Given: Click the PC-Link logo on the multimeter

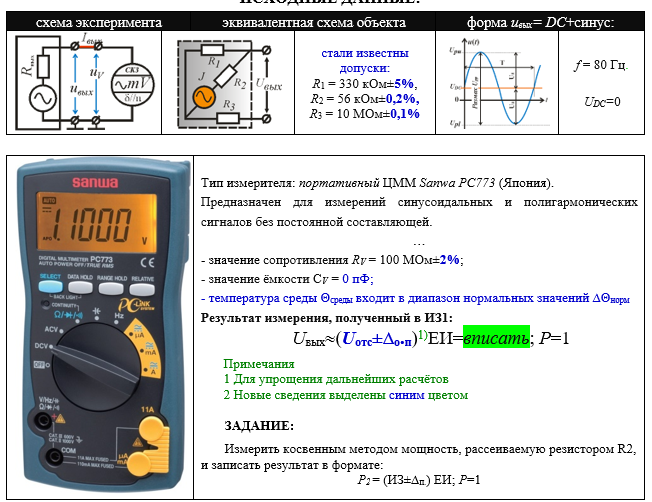Looking at the screenshot, I should pyautogui.click(x=136, y=305).
